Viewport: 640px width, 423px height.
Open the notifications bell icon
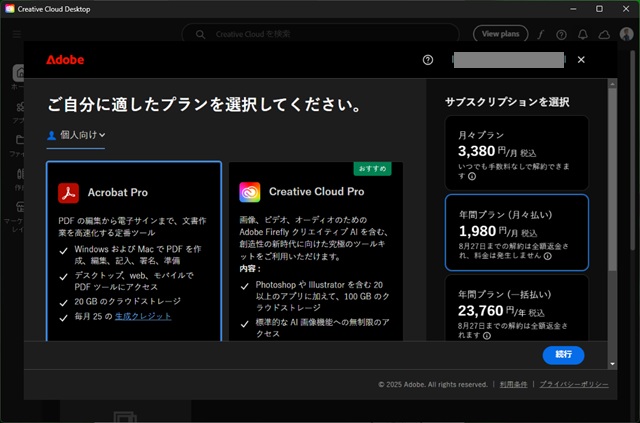click(583, 34)
